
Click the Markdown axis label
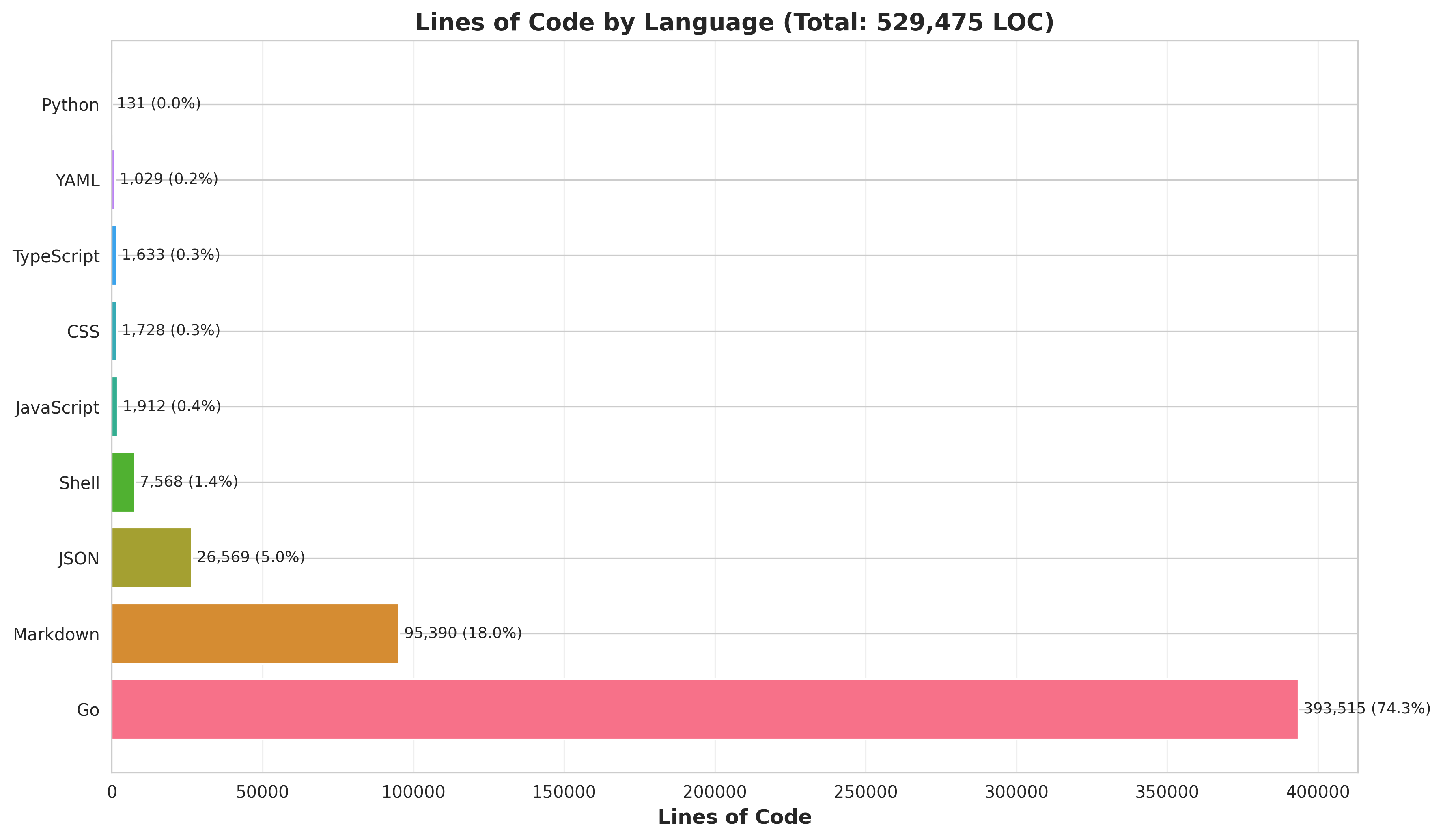point(56,634)
